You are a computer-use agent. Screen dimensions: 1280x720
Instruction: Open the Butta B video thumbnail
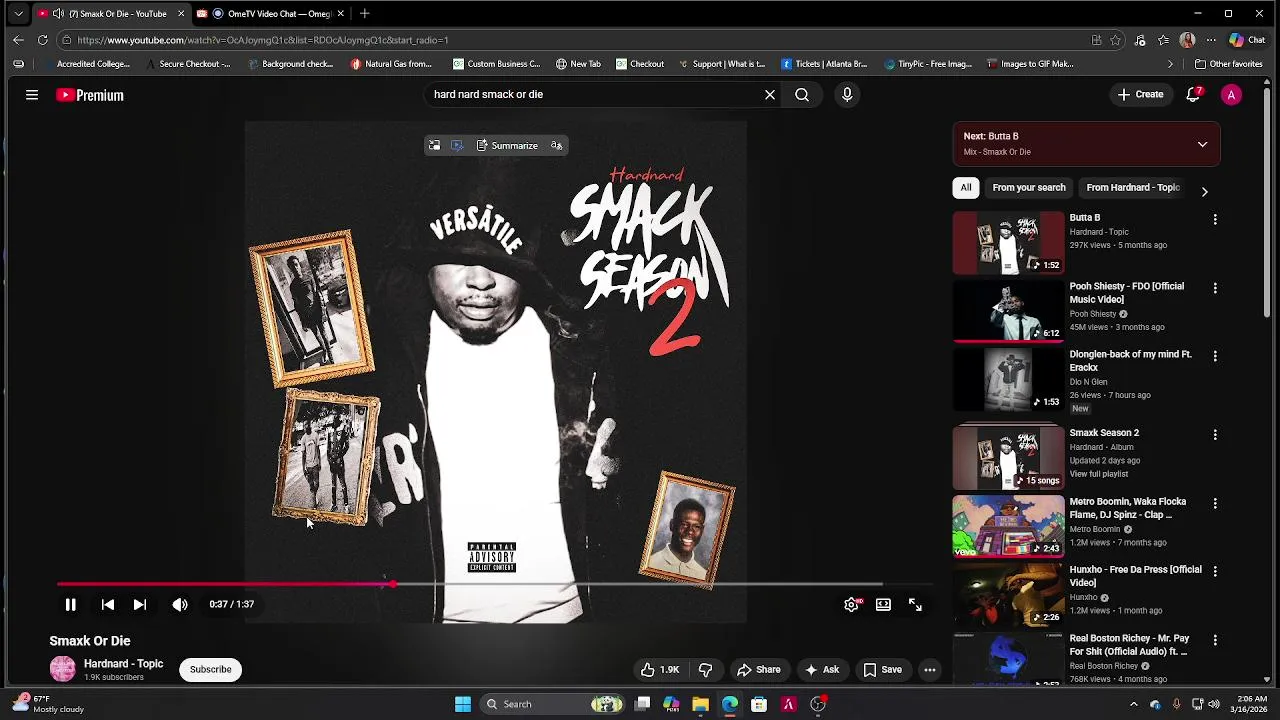(1008, 243)
